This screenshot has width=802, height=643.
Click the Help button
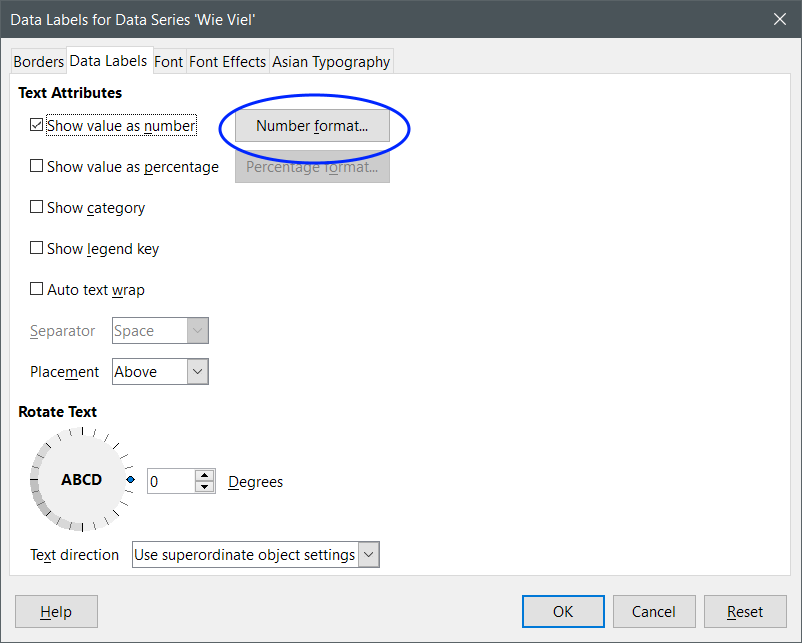click(x=55, y=611)
